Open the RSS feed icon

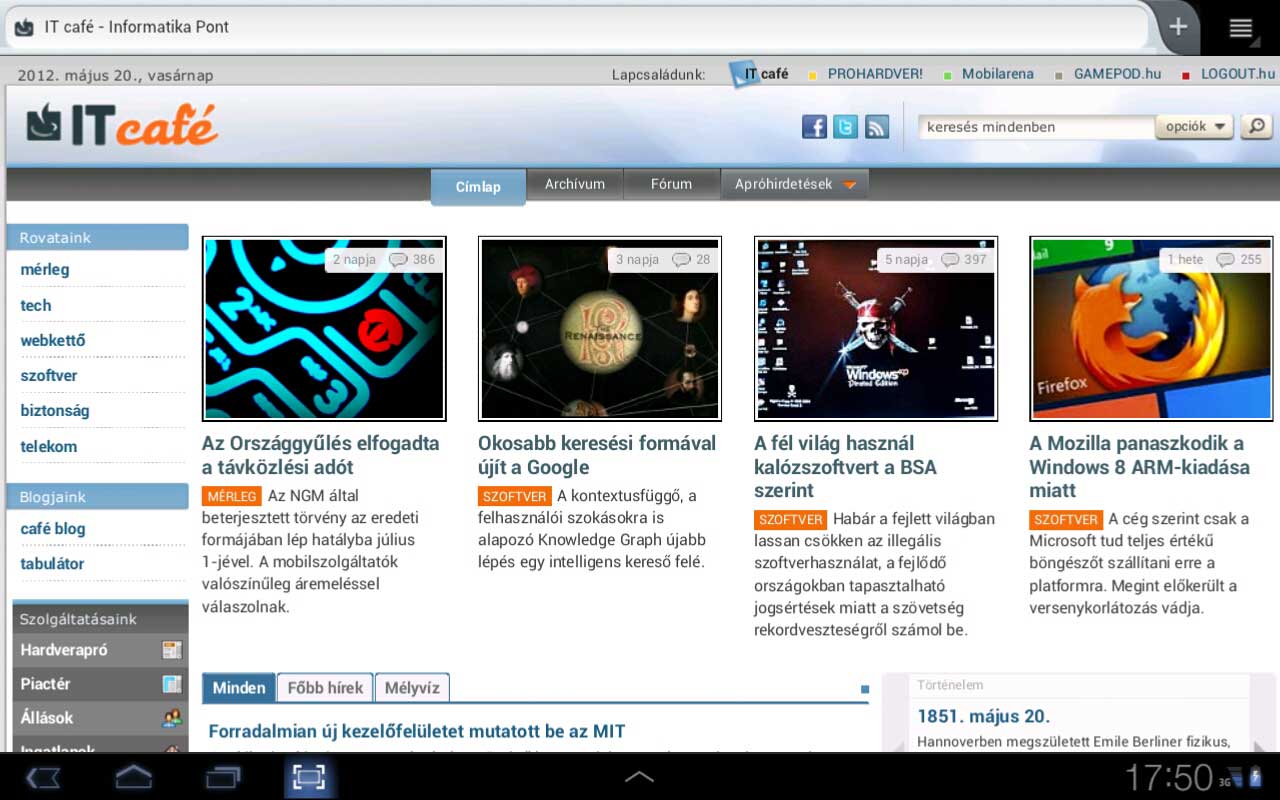(877, 127)
